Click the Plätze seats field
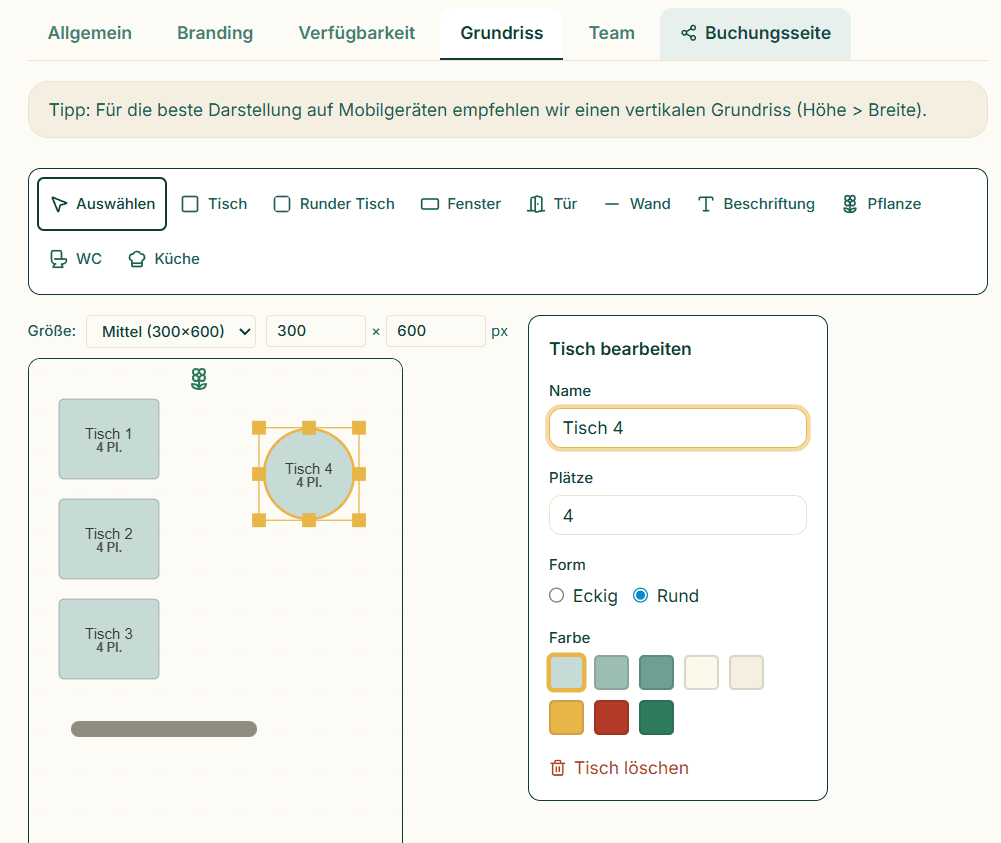 click(678, 515)
